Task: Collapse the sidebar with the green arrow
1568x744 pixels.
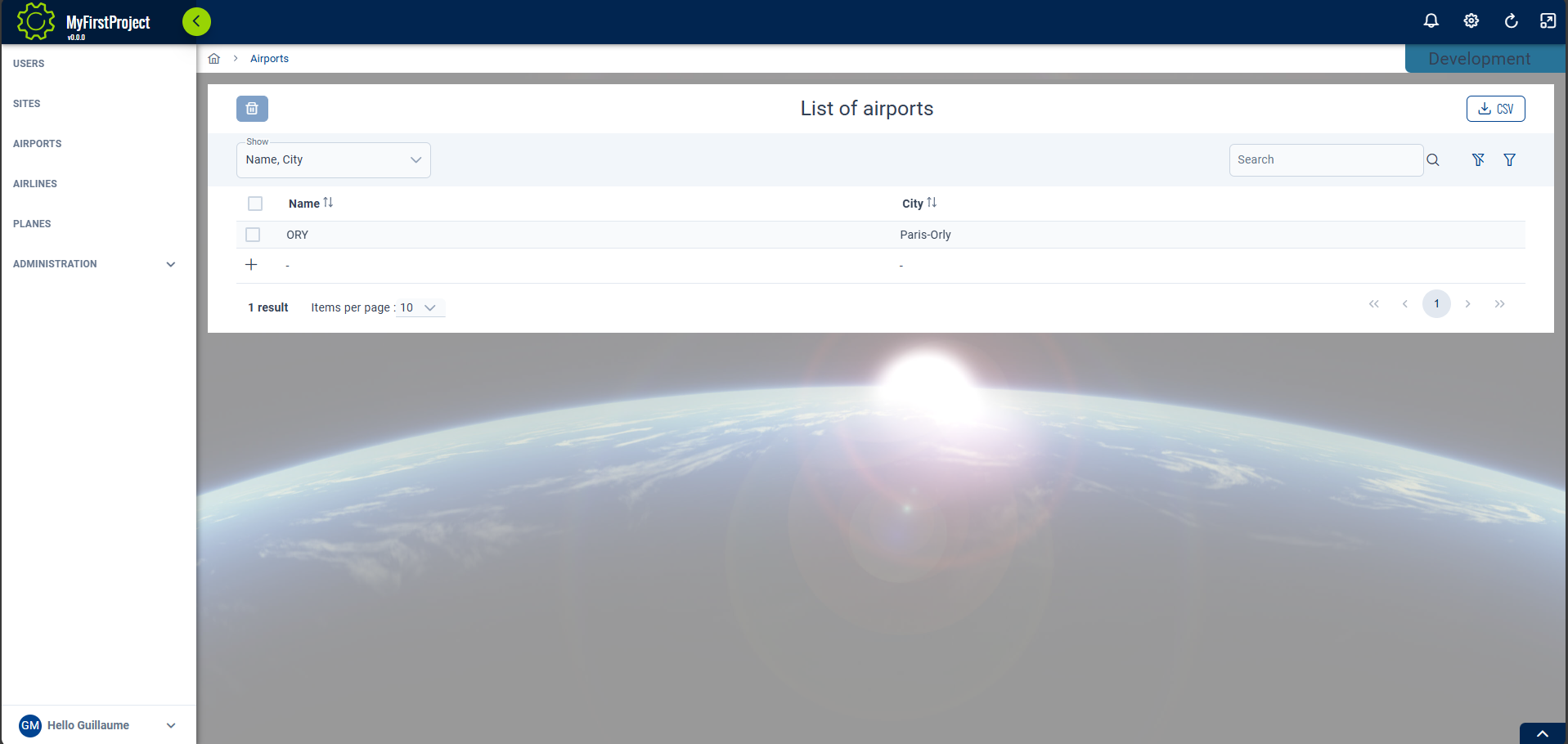Action: [x=196, y=21]
